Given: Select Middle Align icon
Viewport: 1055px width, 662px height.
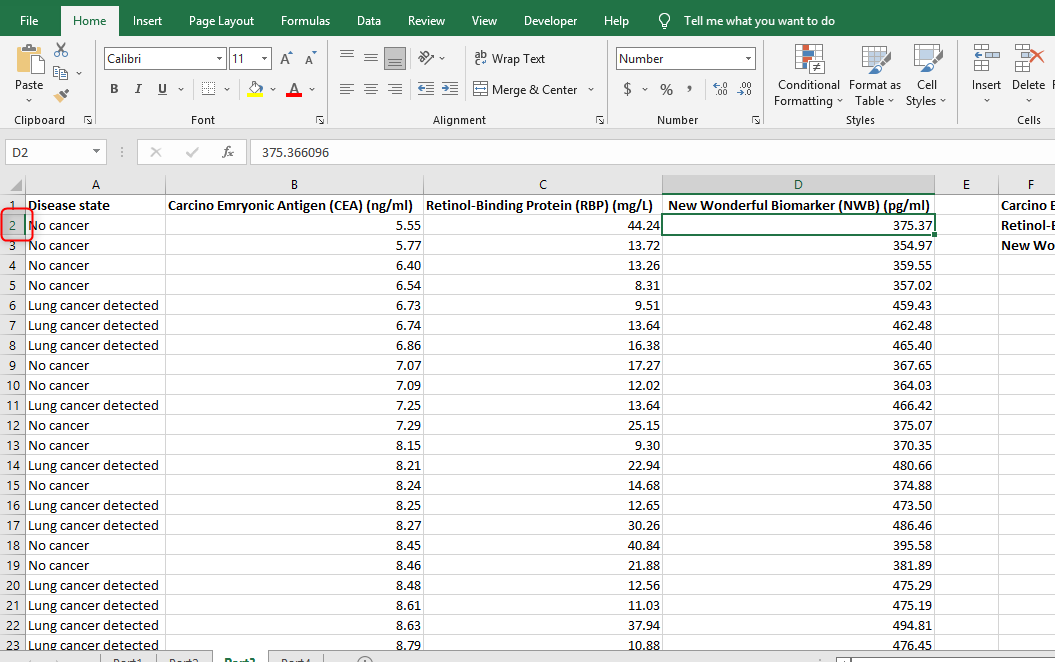Looking at the screenshot, I should (371, 58).
